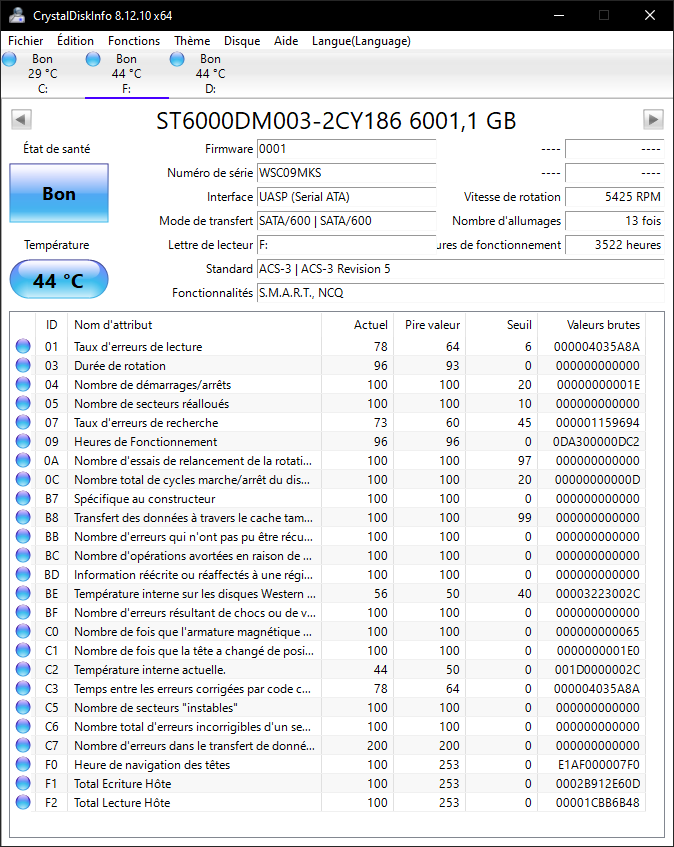This screenshot has height=847, width=674.
Task: Click the Valeurs brutes column header
Action: click(603, 325)
